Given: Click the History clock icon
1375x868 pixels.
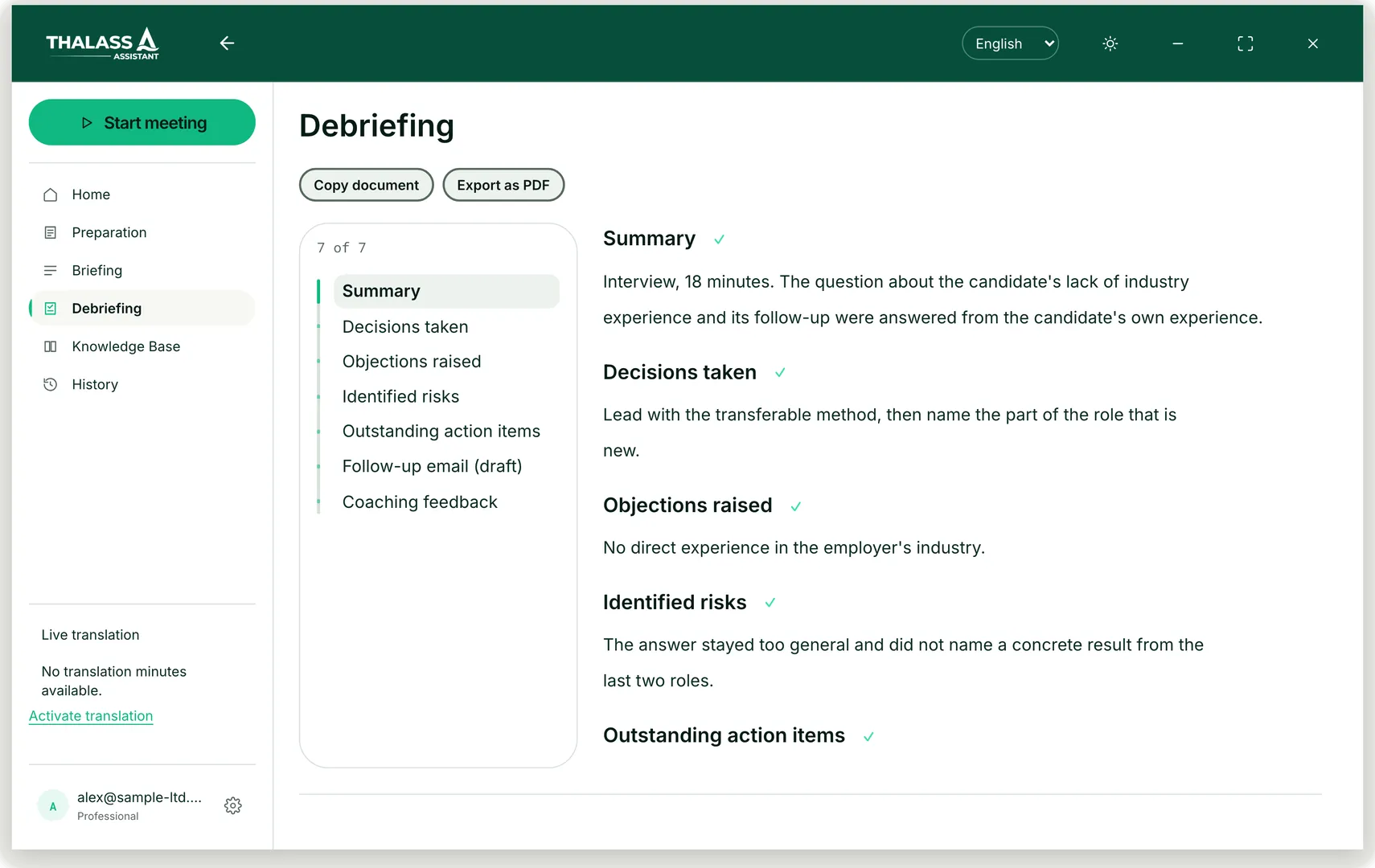Looking at the screenshot, I should (x=50, y=384).
